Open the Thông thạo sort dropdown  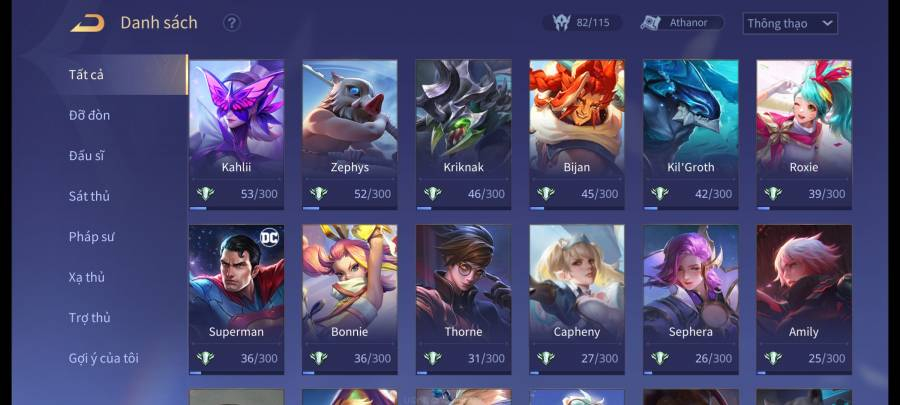click(x=790, y=24)
